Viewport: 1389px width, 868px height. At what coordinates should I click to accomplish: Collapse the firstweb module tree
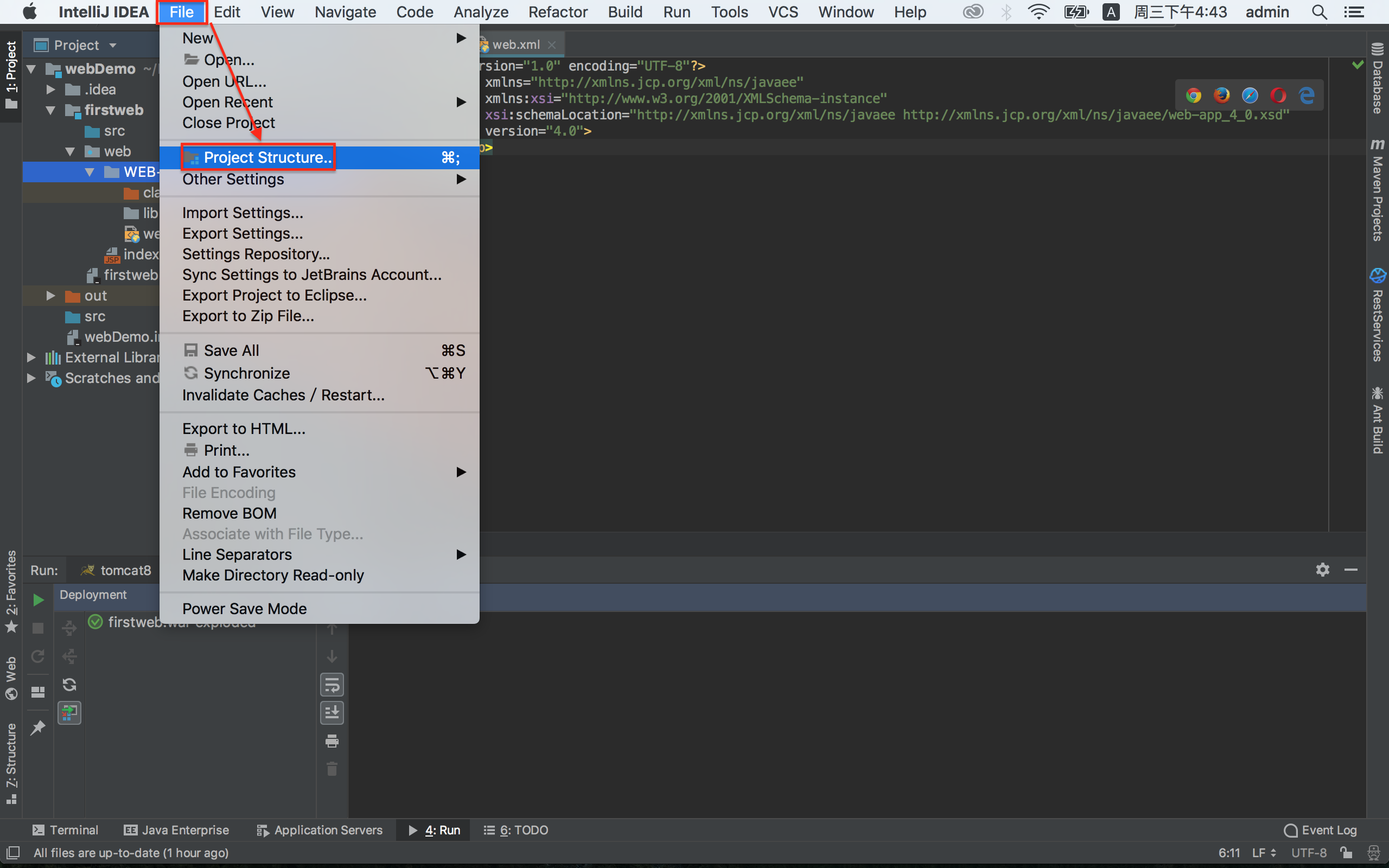50,110
